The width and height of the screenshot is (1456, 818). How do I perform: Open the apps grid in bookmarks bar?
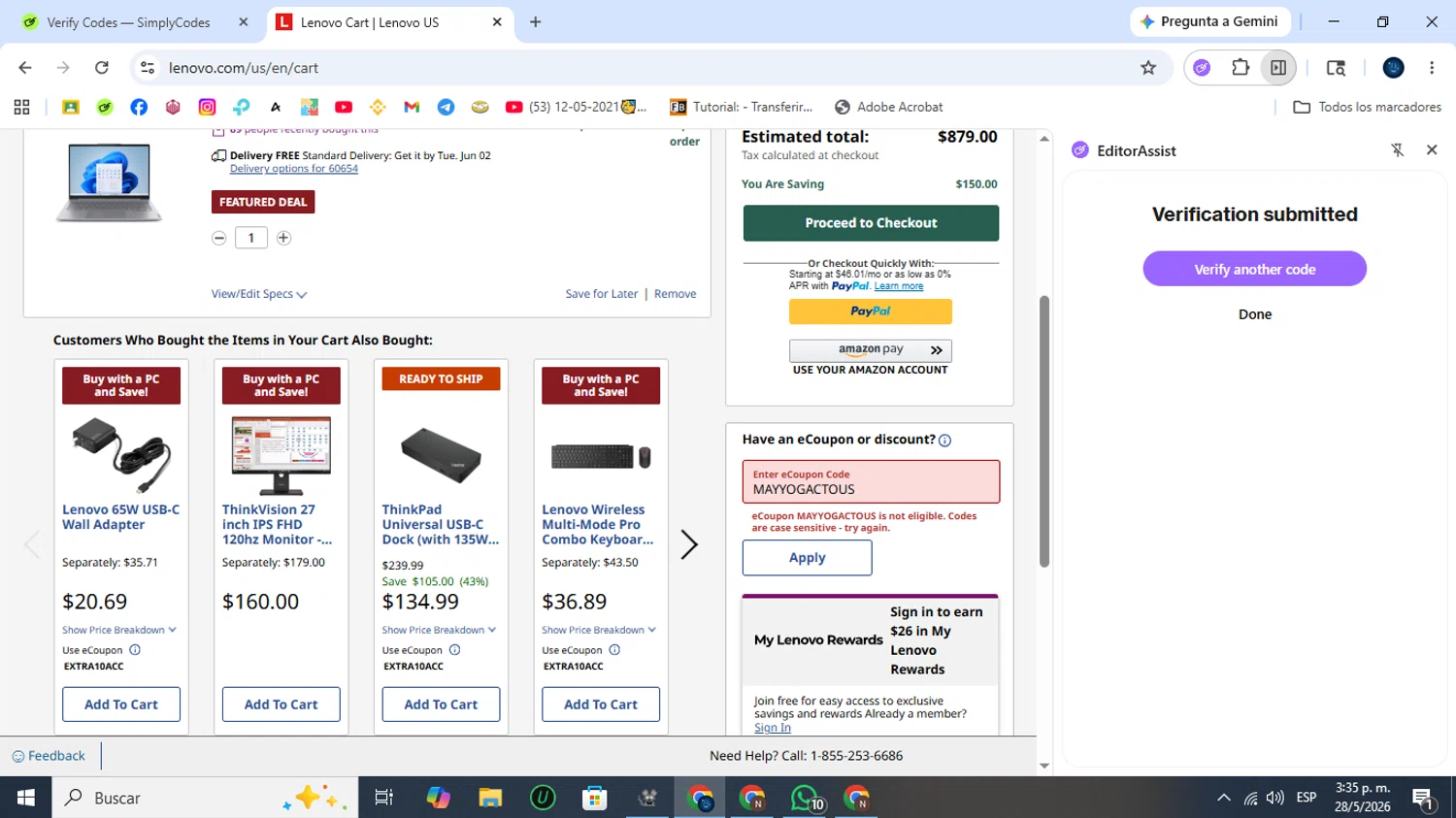click(x=21, y=107)
